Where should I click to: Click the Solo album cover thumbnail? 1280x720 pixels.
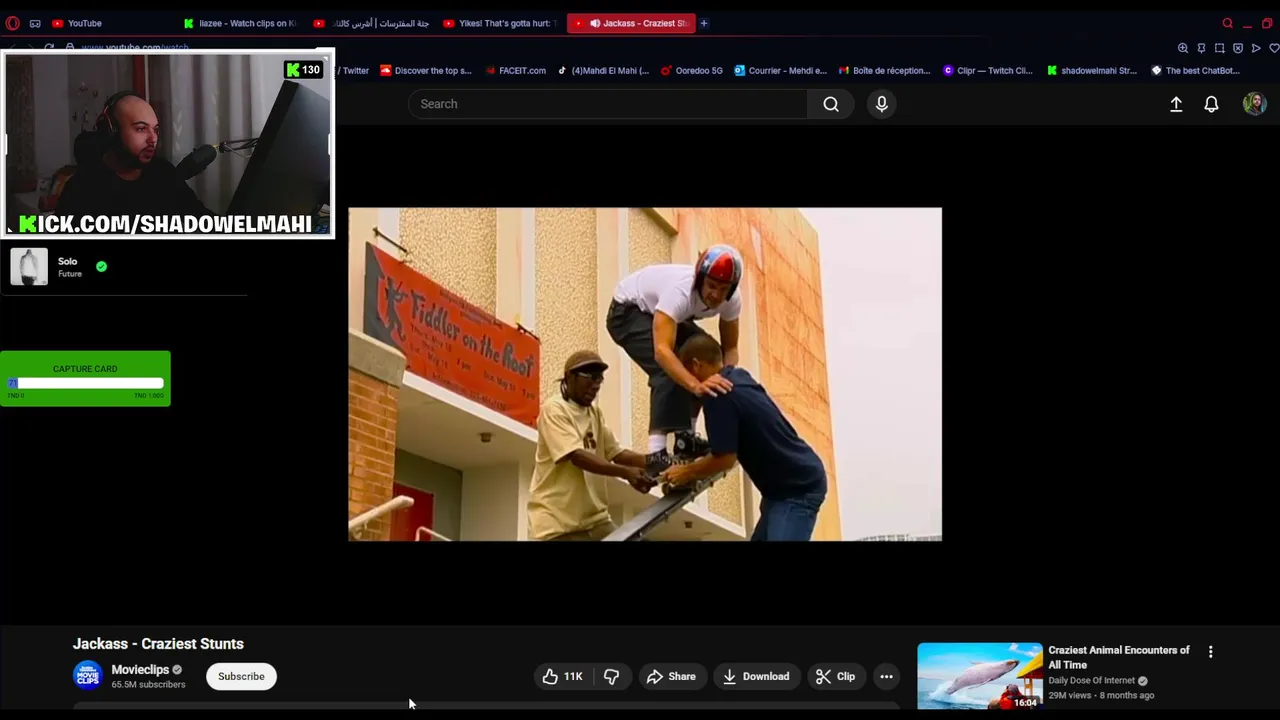(x=29, y=267)
